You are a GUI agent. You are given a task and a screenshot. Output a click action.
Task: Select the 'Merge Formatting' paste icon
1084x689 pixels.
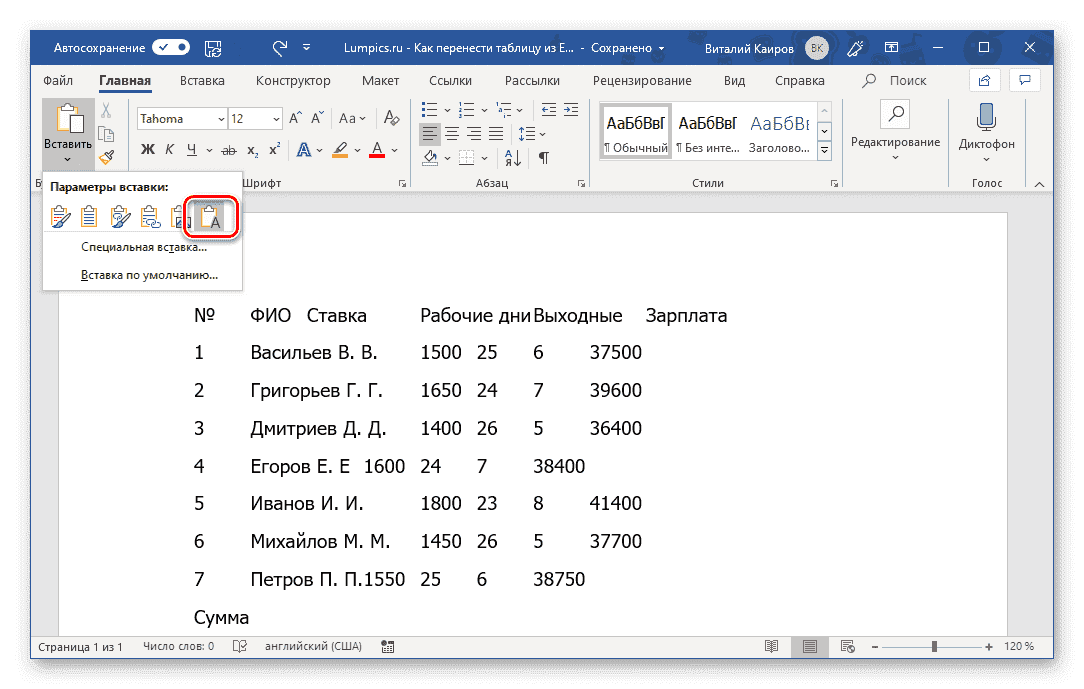coord(121,216)
